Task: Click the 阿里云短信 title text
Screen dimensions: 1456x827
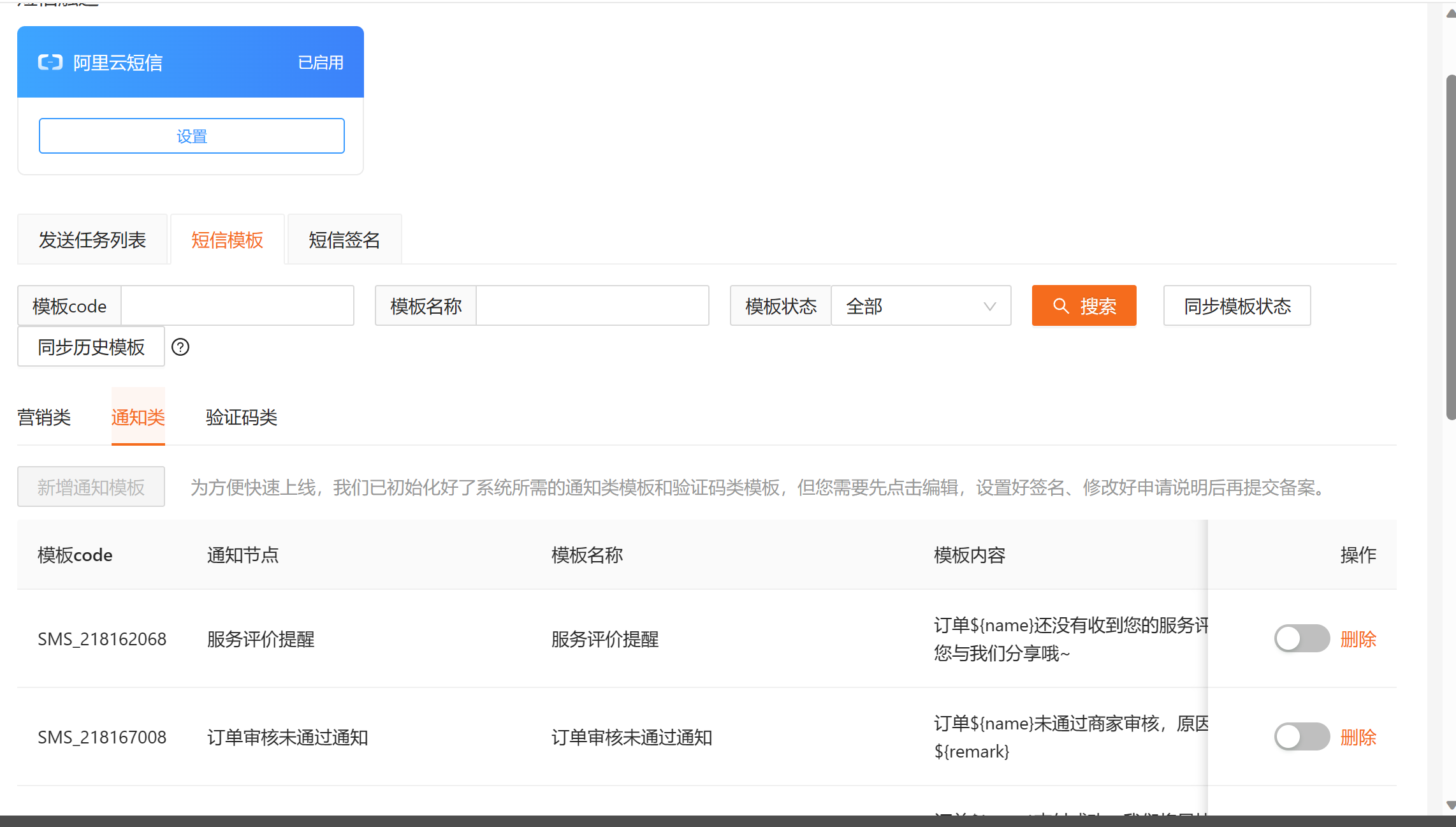Action: click(118, 62)
